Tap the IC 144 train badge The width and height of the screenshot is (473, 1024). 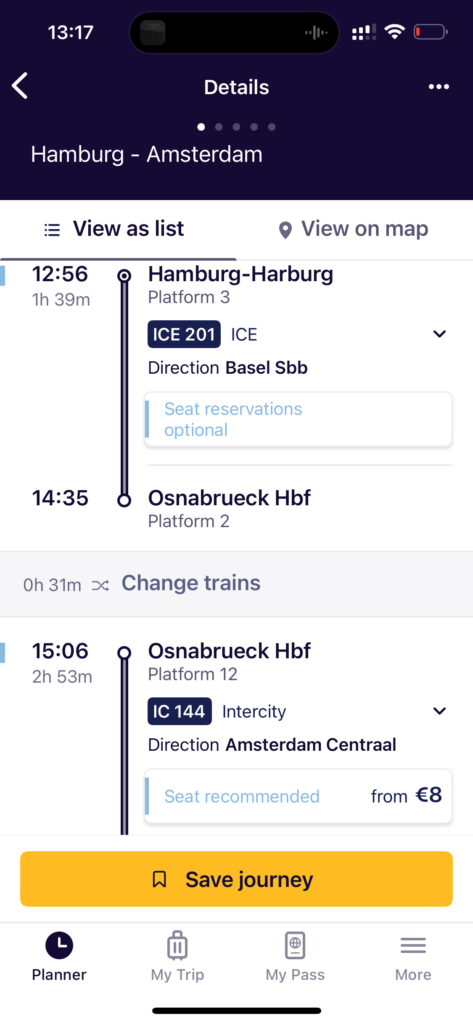[x=180, y=711]
